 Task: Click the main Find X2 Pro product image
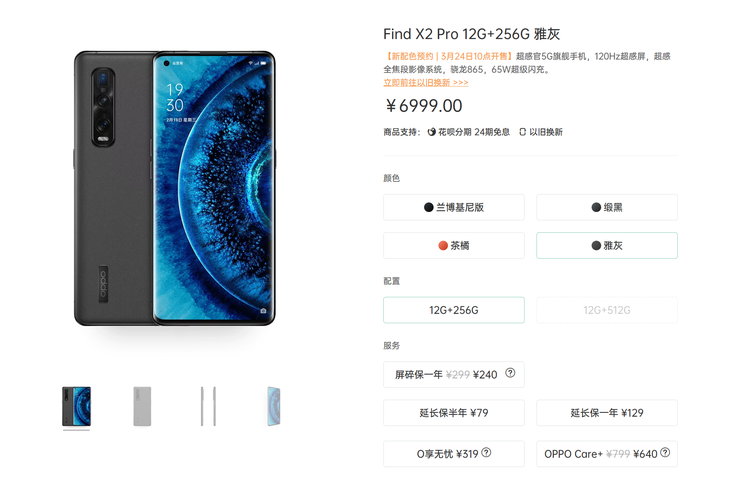coord(175,188)
